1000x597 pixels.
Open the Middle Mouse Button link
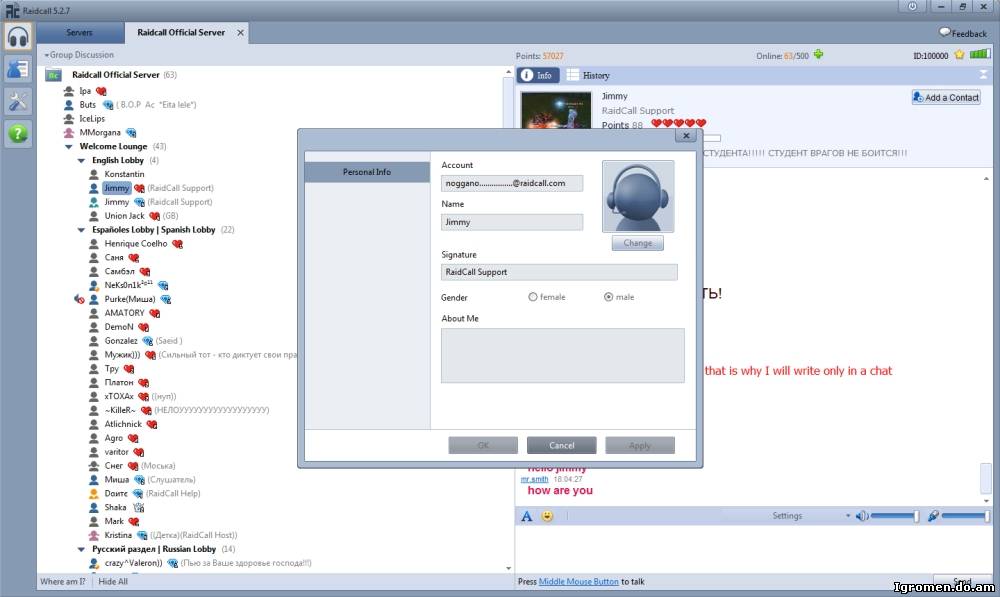tap(578, 582)
